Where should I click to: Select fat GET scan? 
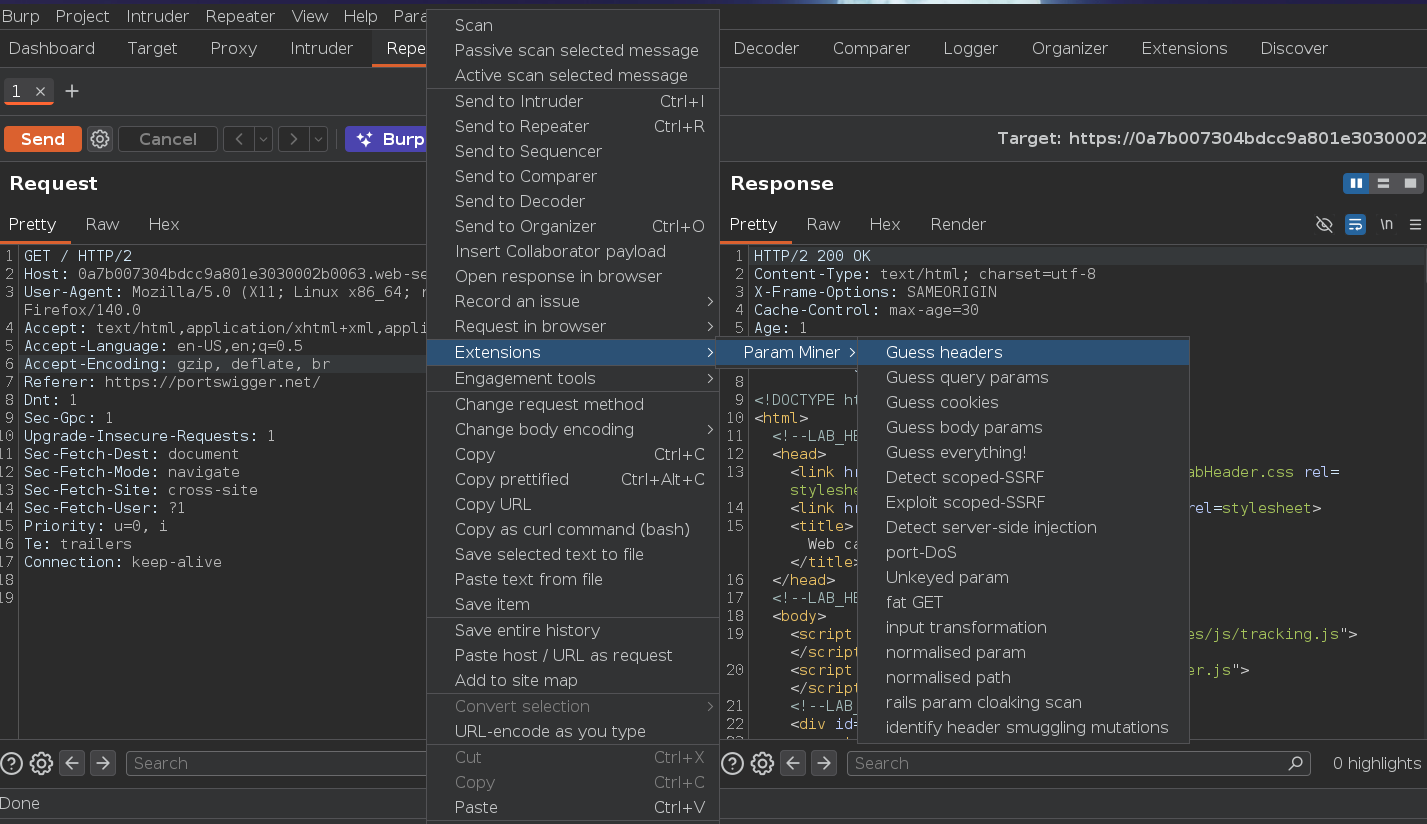click(1024, 602)
